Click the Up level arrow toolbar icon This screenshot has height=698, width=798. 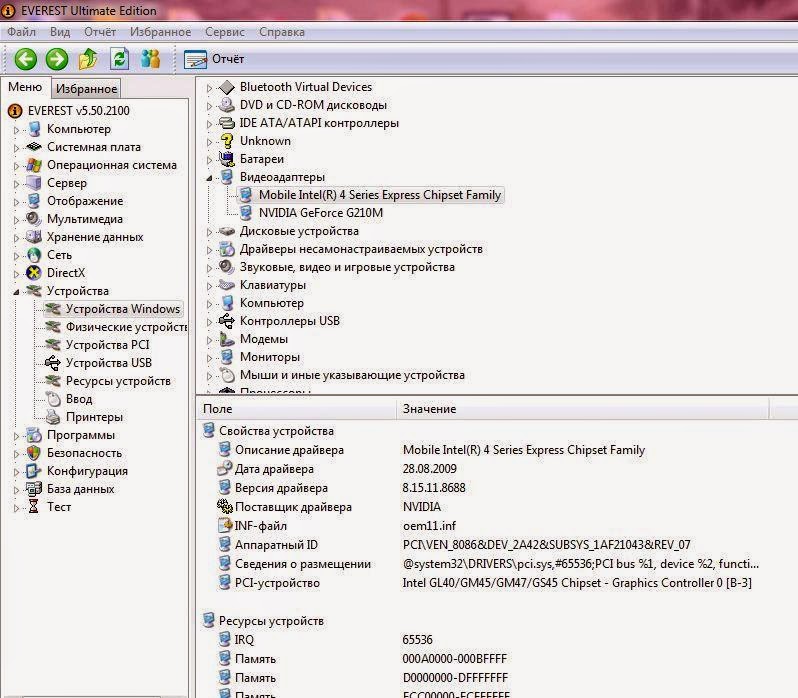[x=88, y=59]
